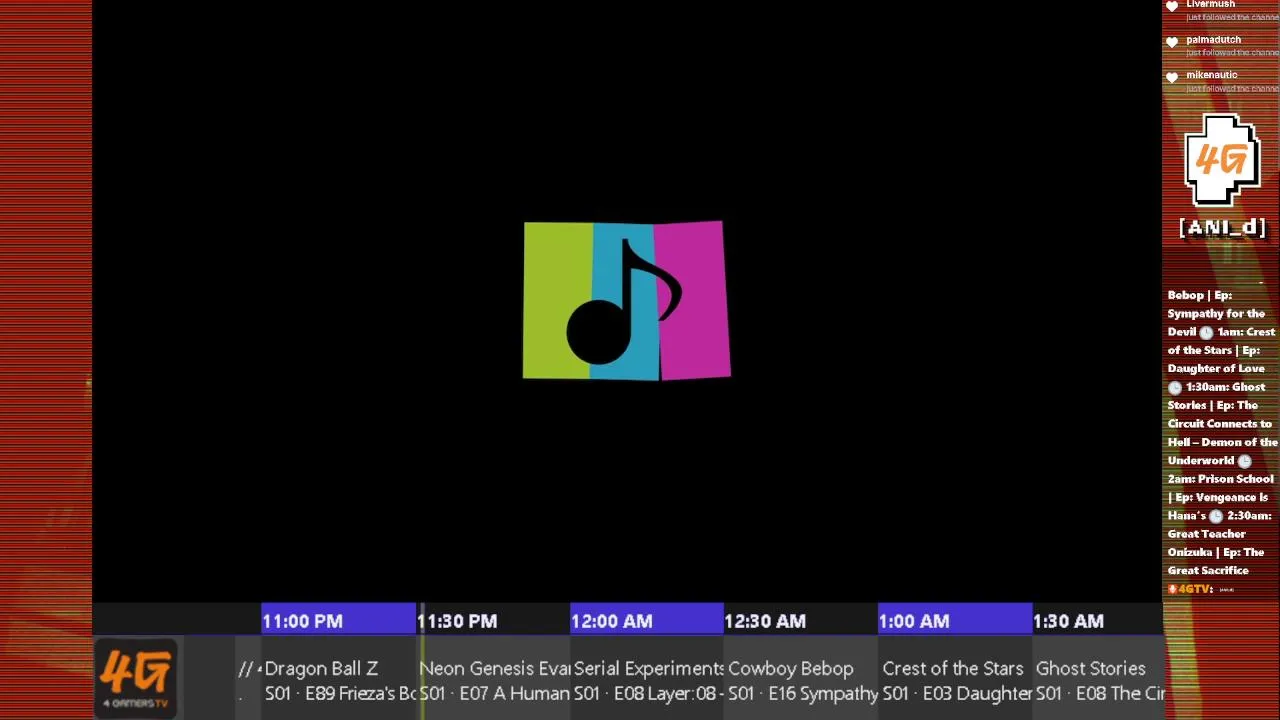Click the palmadutch follower name

point(1213,40)
